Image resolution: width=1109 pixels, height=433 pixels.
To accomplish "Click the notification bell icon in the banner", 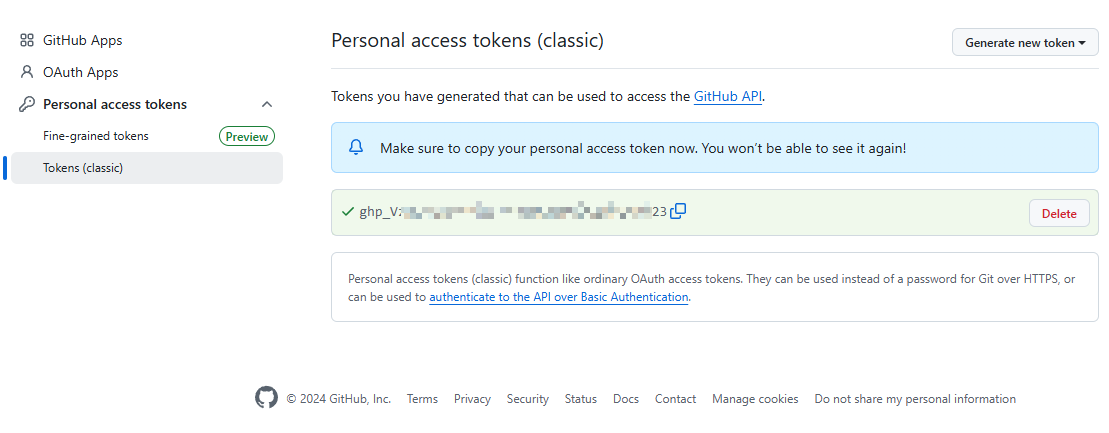I will click(356, 148).
